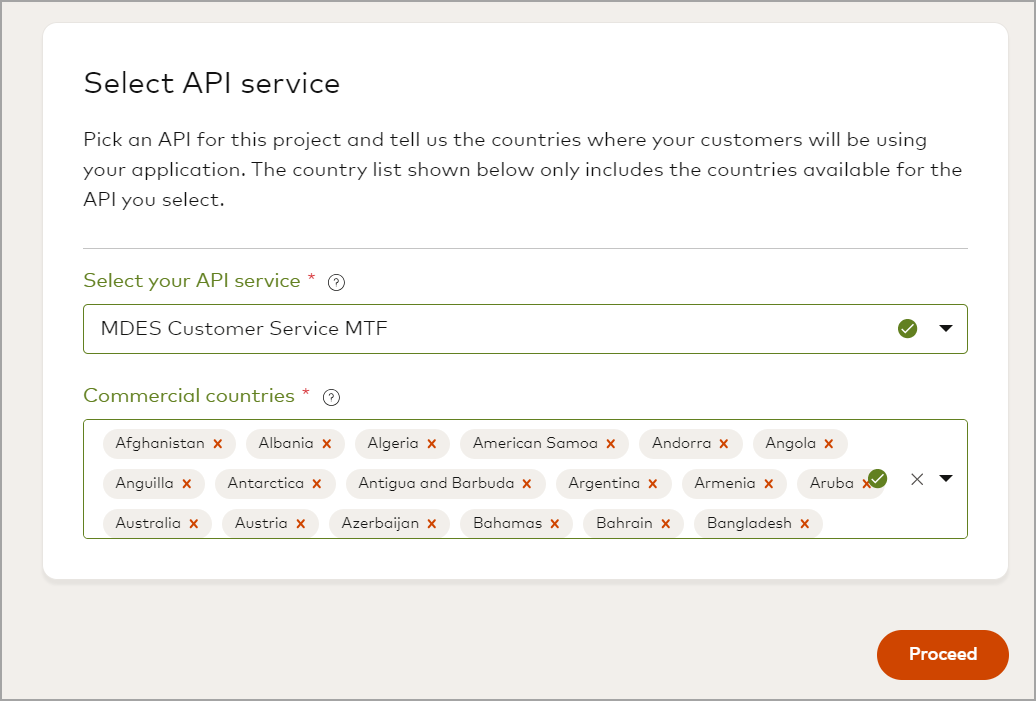Clear all selected commercial countries
The width and height of the screenshot is (1036, 701).
(x=917, y=479)
